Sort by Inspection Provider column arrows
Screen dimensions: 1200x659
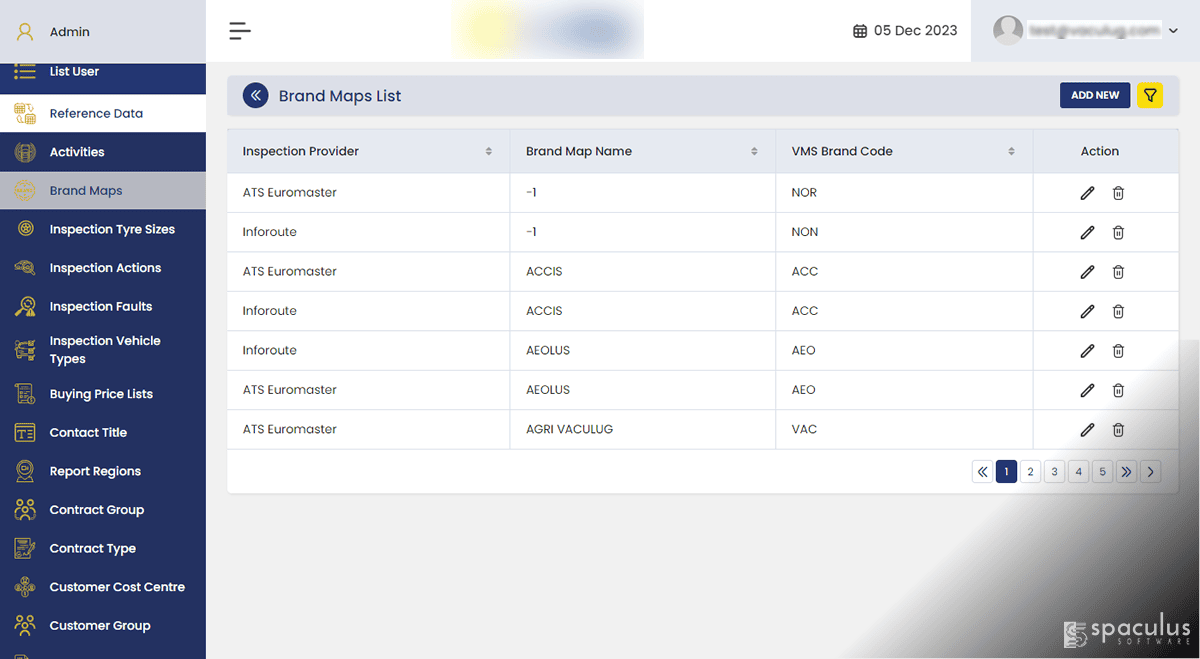click(x=489, y=151)
